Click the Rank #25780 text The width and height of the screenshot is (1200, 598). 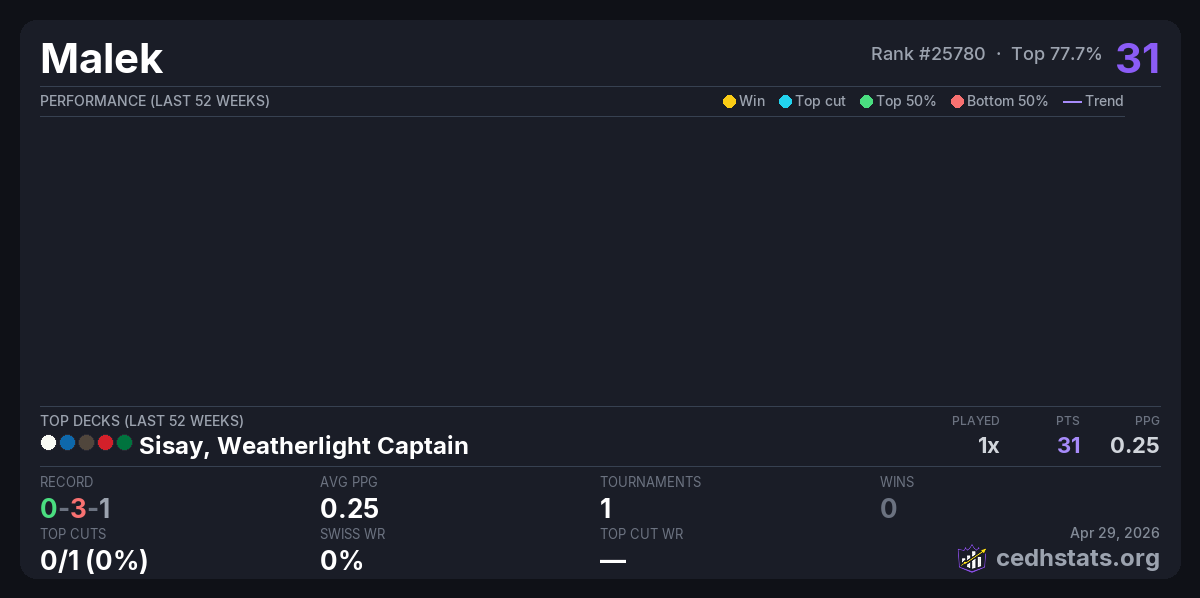928,54
